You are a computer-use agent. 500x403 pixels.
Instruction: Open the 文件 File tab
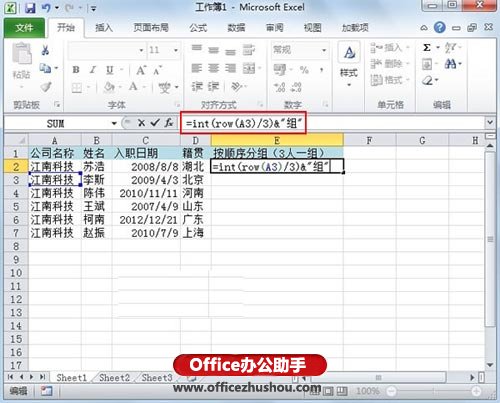click(24, 28)
